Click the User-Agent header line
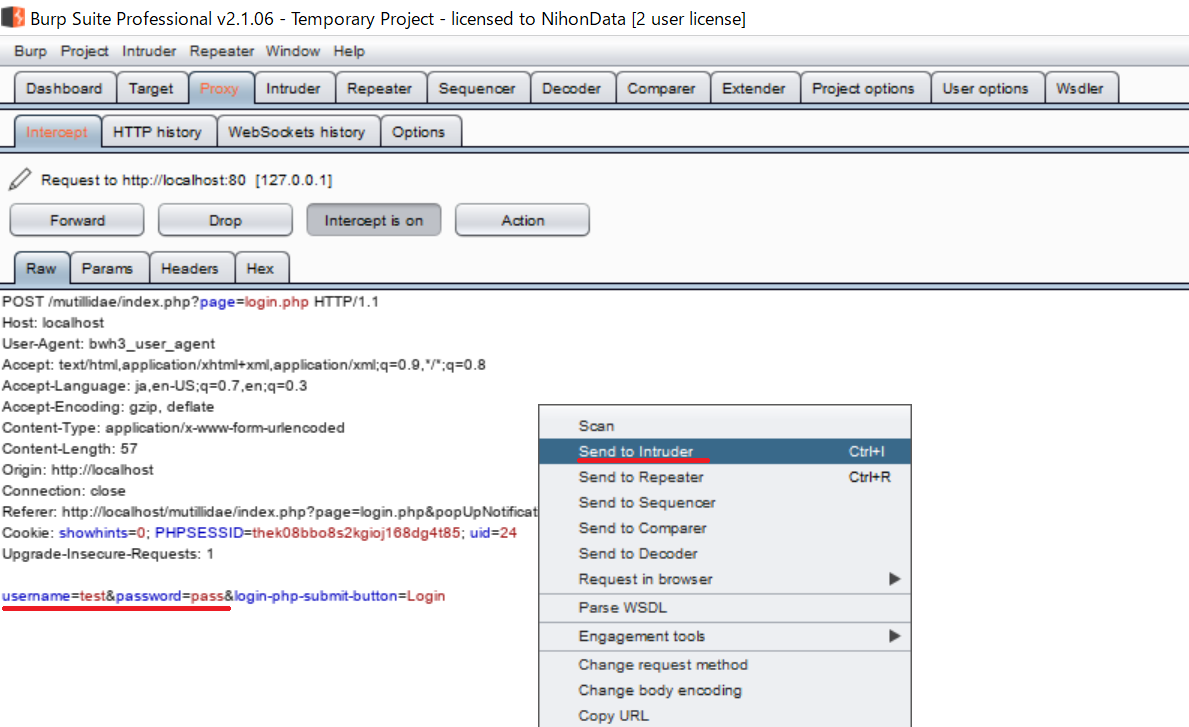The height and width of the screenshot is (727, 1189). pos(108,344)
